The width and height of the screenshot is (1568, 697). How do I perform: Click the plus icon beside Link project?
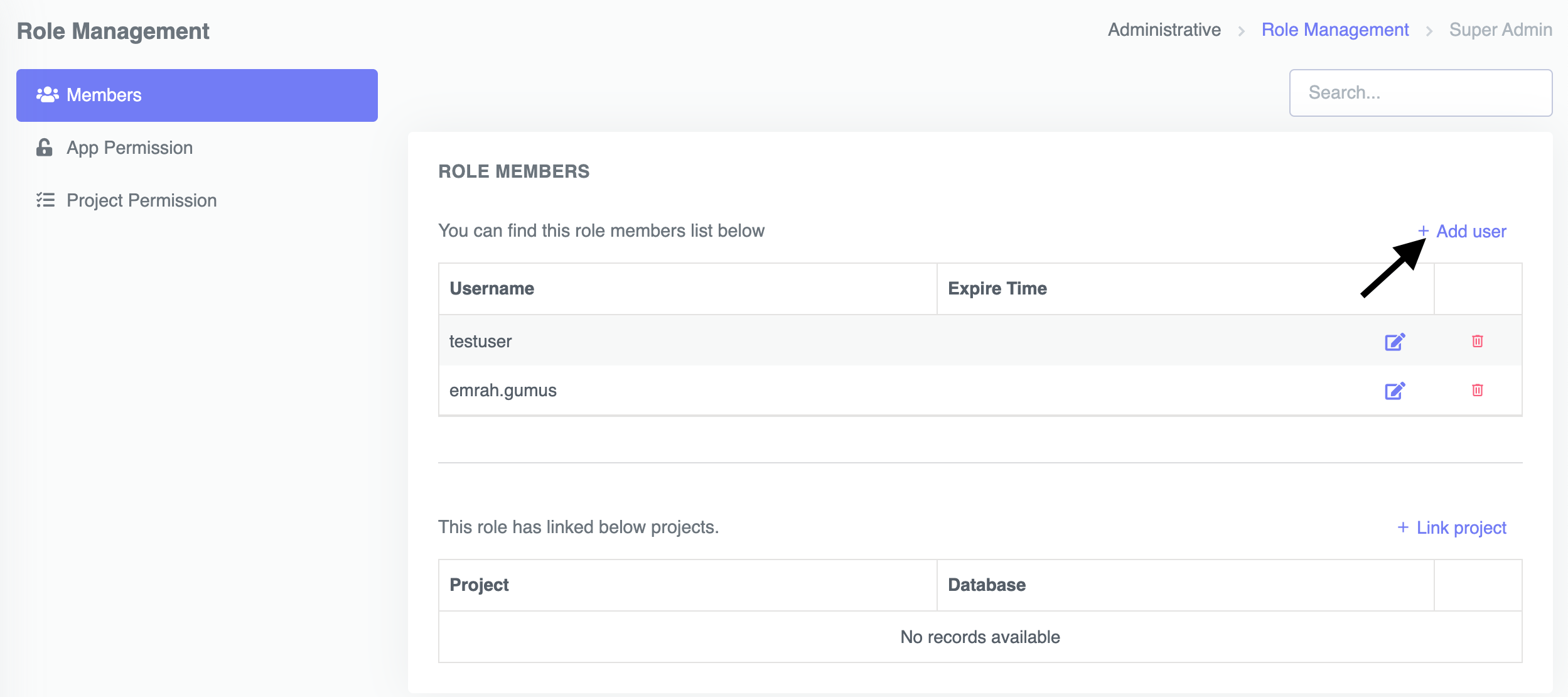[x=1403, y=527]
